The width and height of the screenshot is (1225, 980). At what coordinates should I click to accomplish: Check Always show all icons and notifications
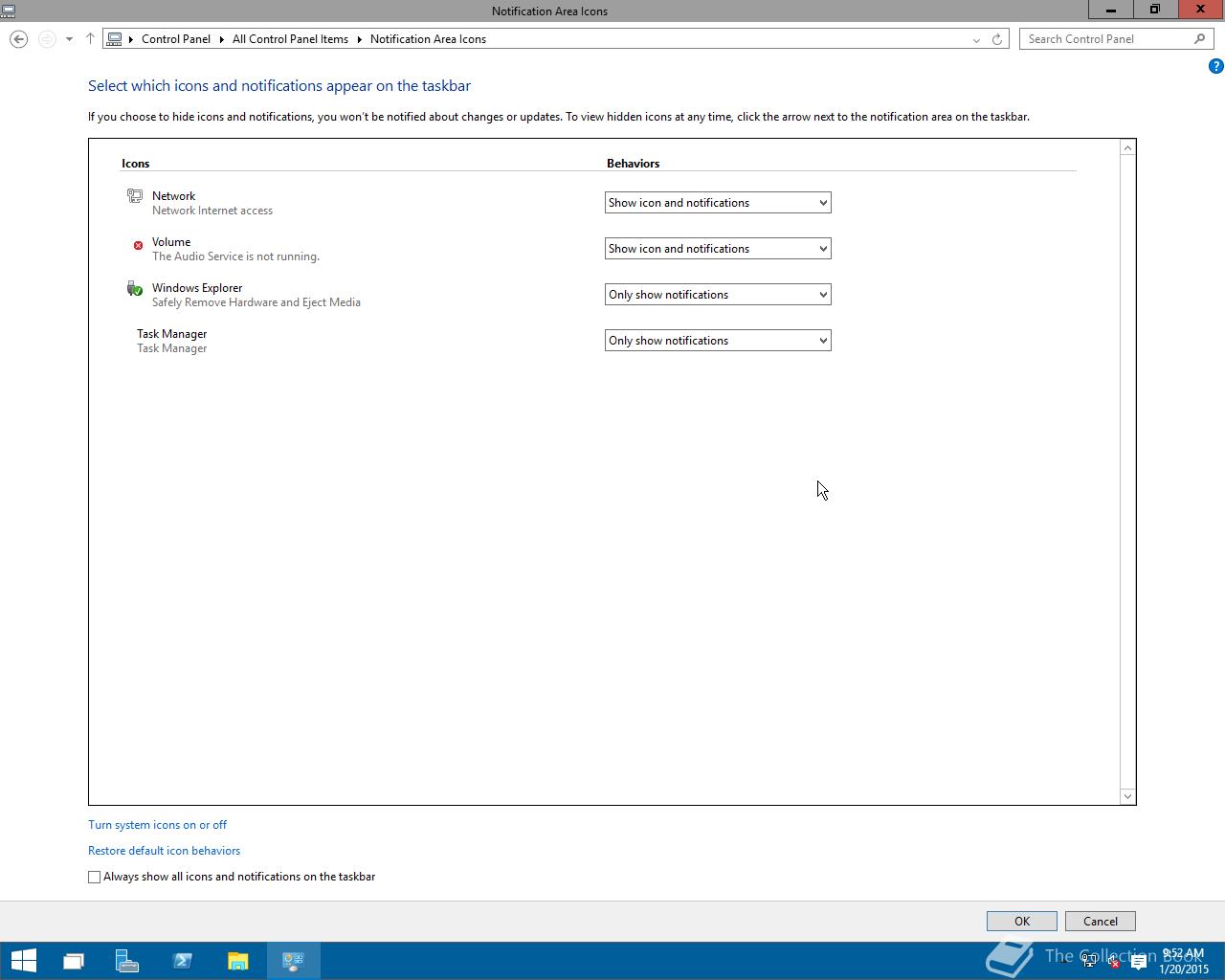94,877
